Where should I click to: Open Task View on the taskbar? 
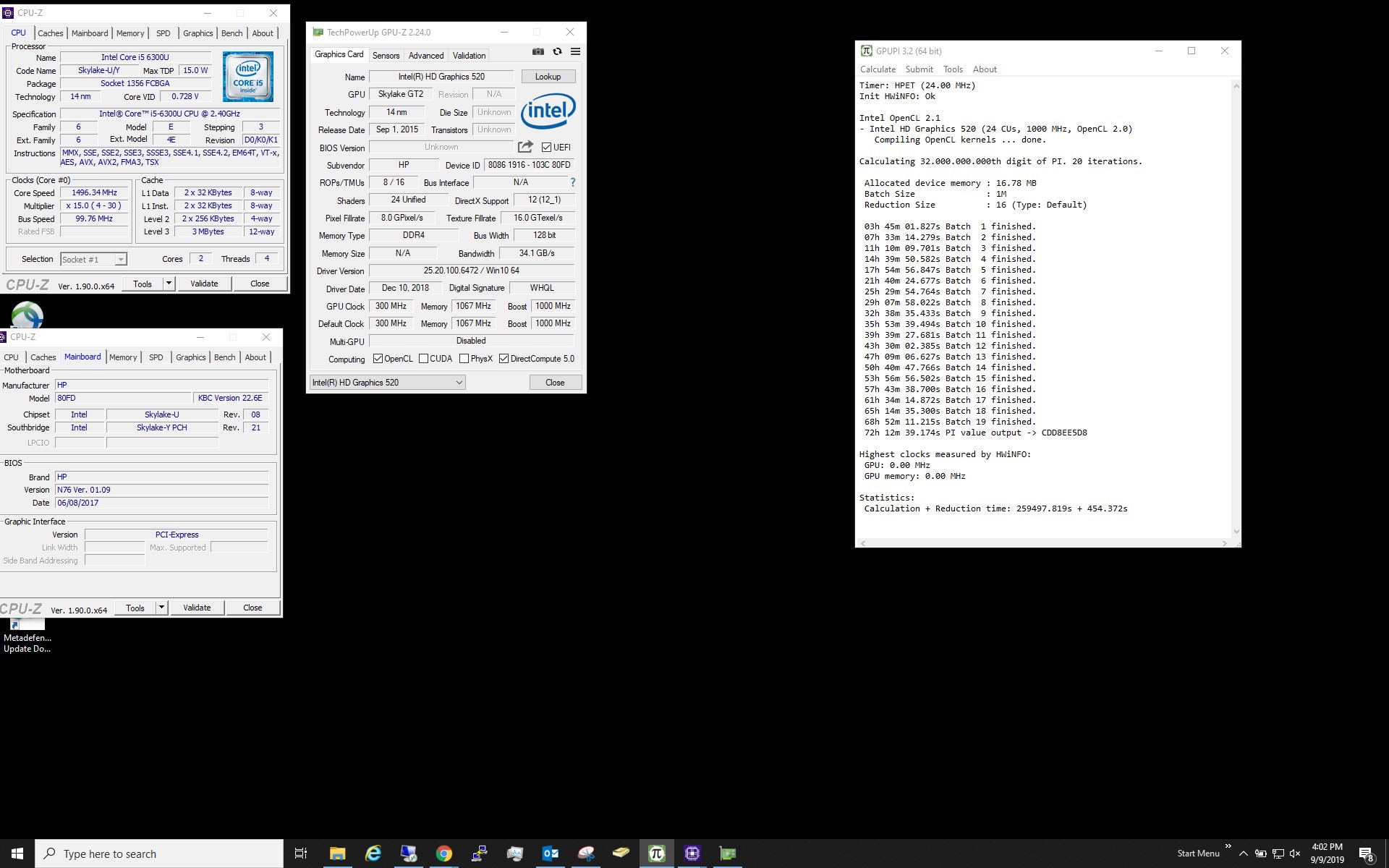click(x=301, y=854)
